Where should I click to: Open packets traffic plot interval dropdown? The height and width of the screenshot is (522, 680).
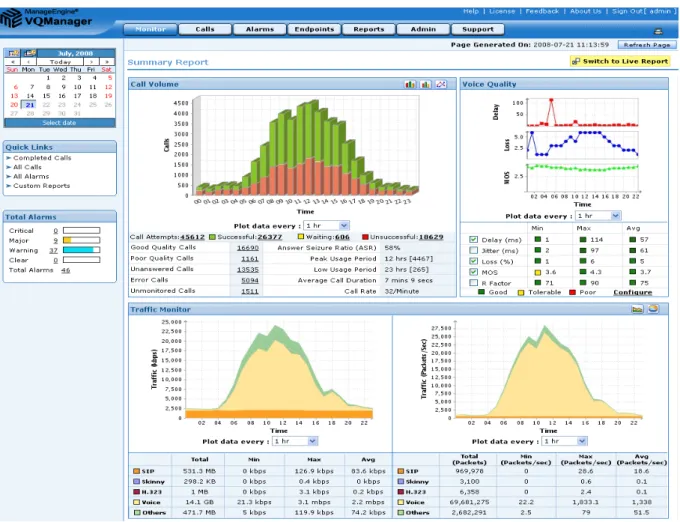[565, 441]
